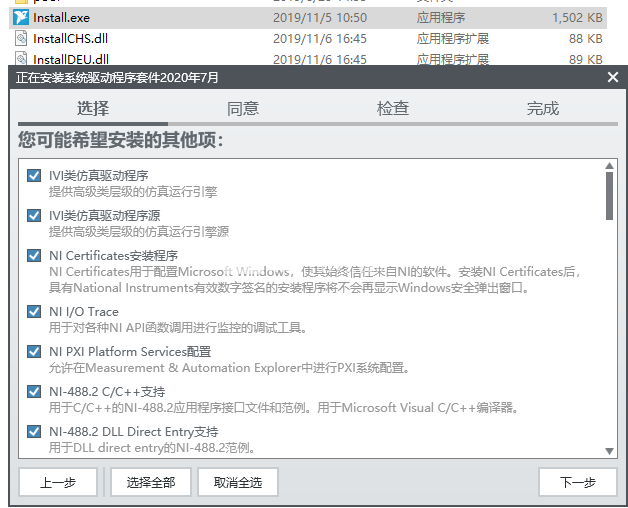Toggle NI-488.2 DLL Direct Entry支持 checkbox
Image resolution: width=628 pixels, height=508 pixels.
[x=34, y=432]
